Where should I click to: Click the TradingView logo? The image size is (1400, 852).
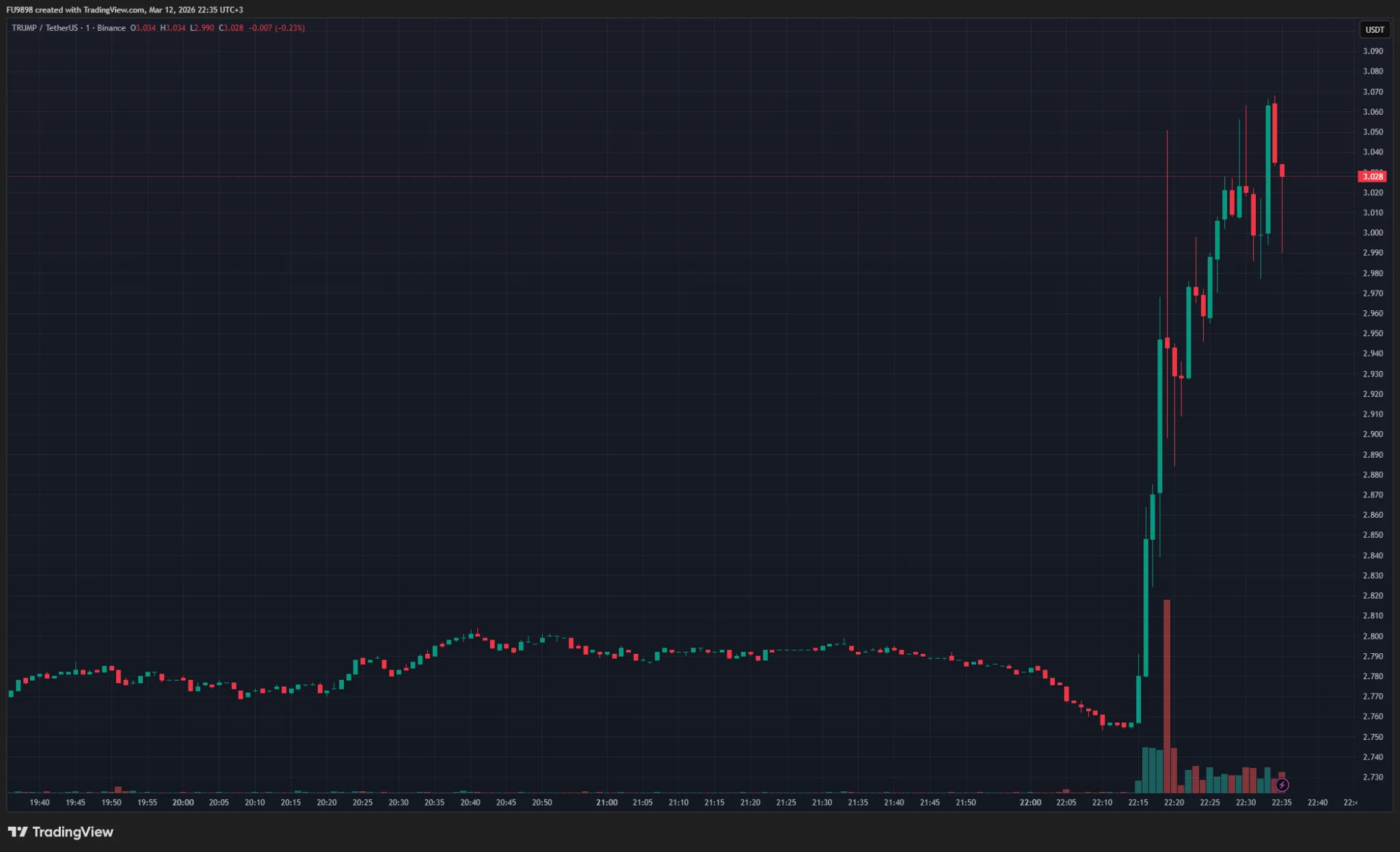61,832
